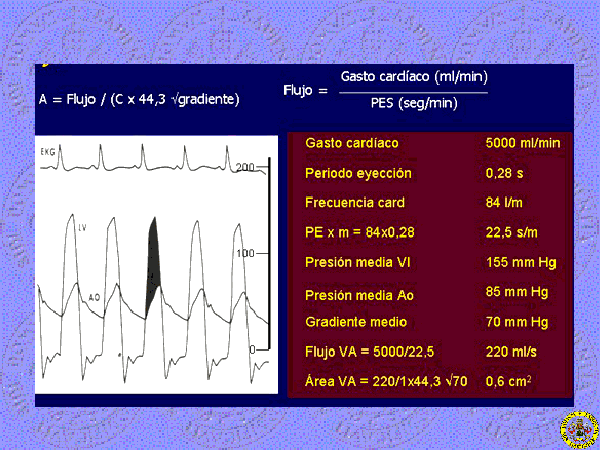Click the '0' scale mark
Viewport: 600px width, 450px height.
coord(252,349)
